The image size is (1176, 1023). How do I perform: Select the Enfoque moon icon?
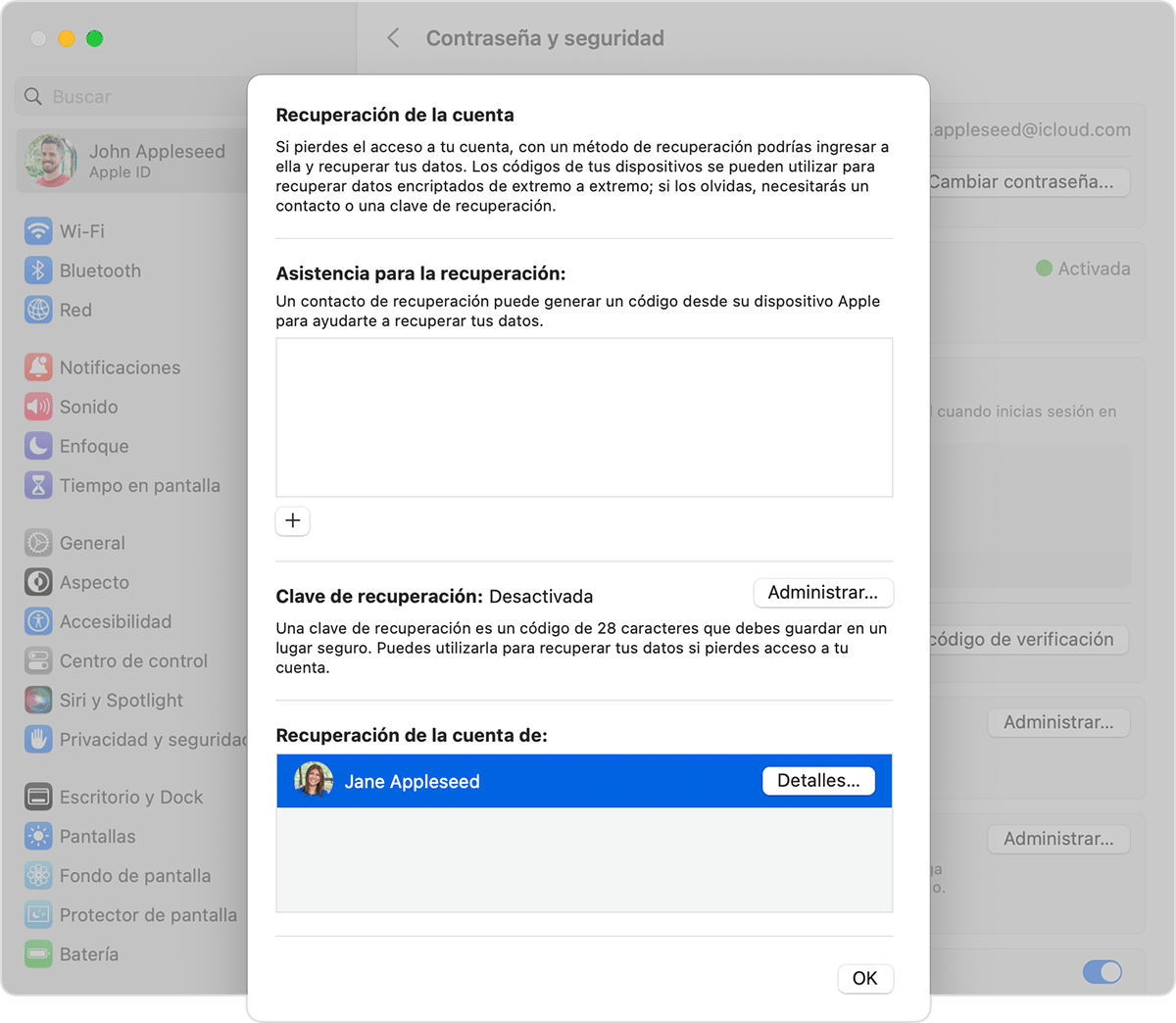click(38, 446)
